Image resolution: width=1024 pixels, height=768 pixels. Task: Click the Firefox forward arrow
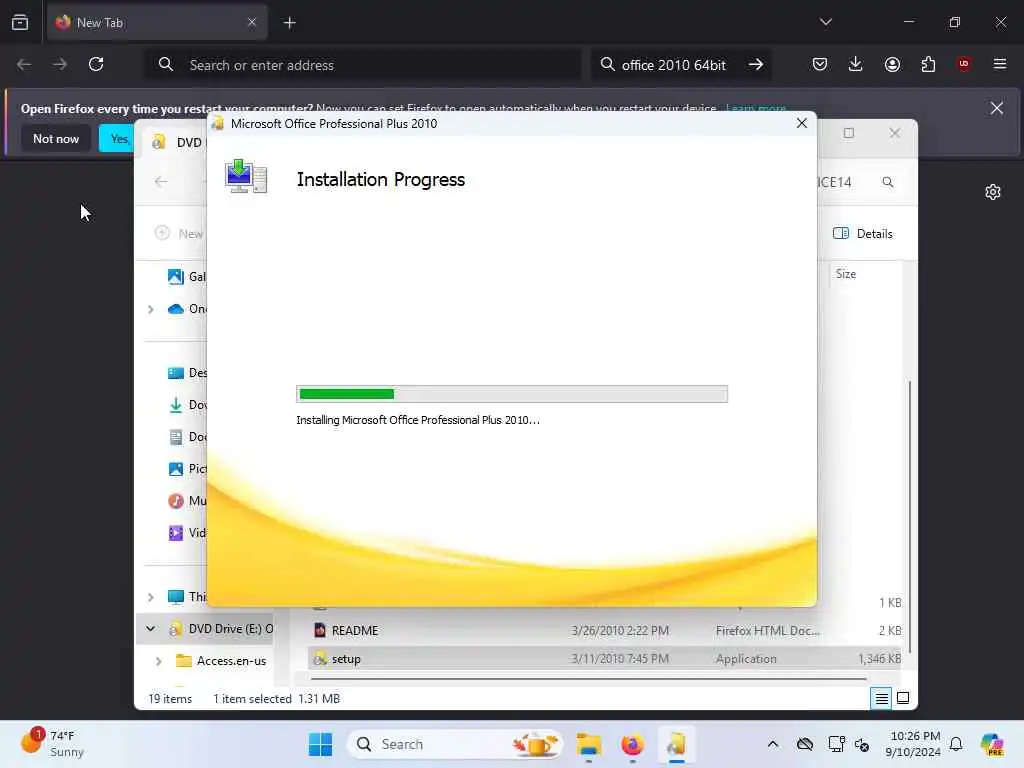point(59,64)
